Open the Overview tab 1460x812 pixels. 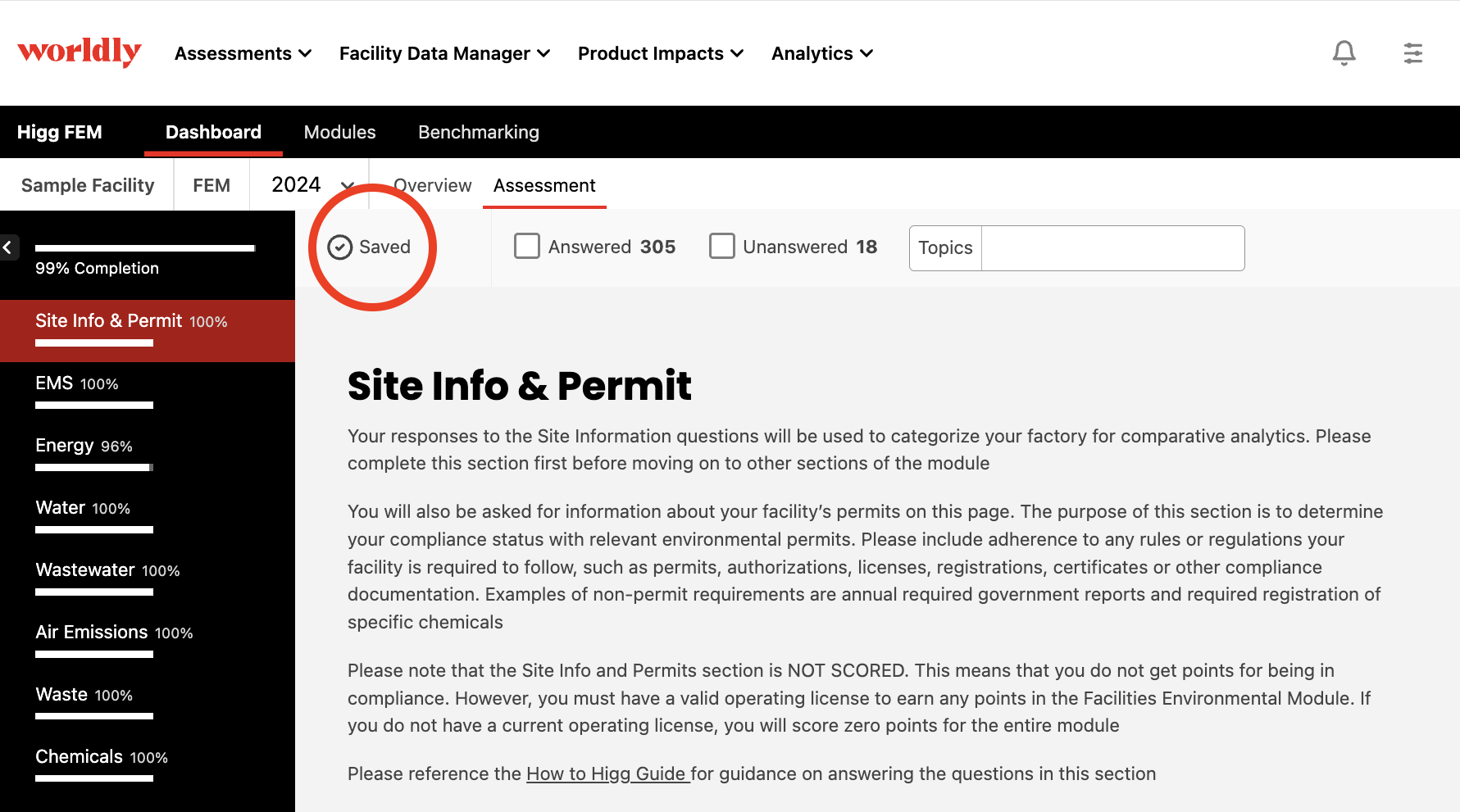coord(433,185)
